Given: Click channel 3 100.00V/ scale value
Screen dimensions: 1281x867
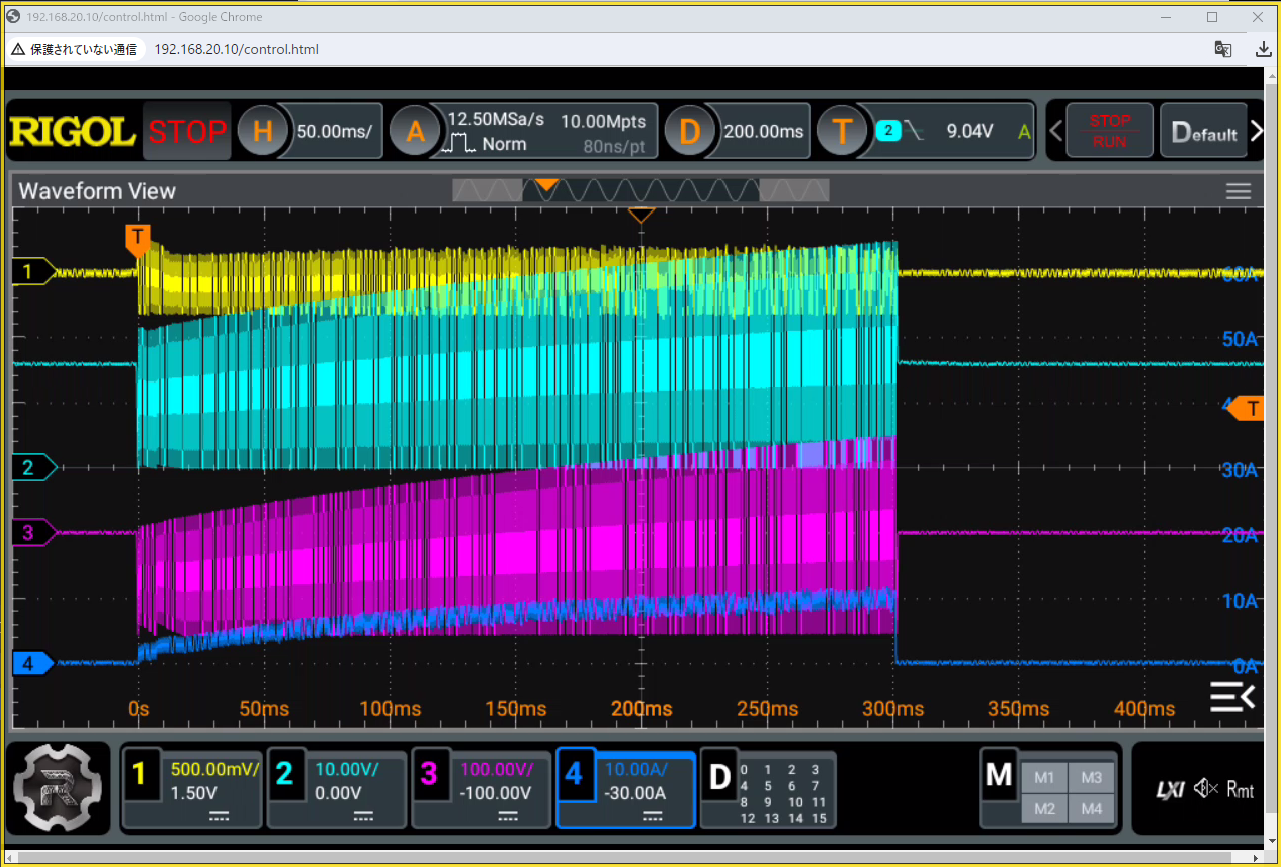Looking at the screenshot, I should pyautogui.click(x=497, y=770).
